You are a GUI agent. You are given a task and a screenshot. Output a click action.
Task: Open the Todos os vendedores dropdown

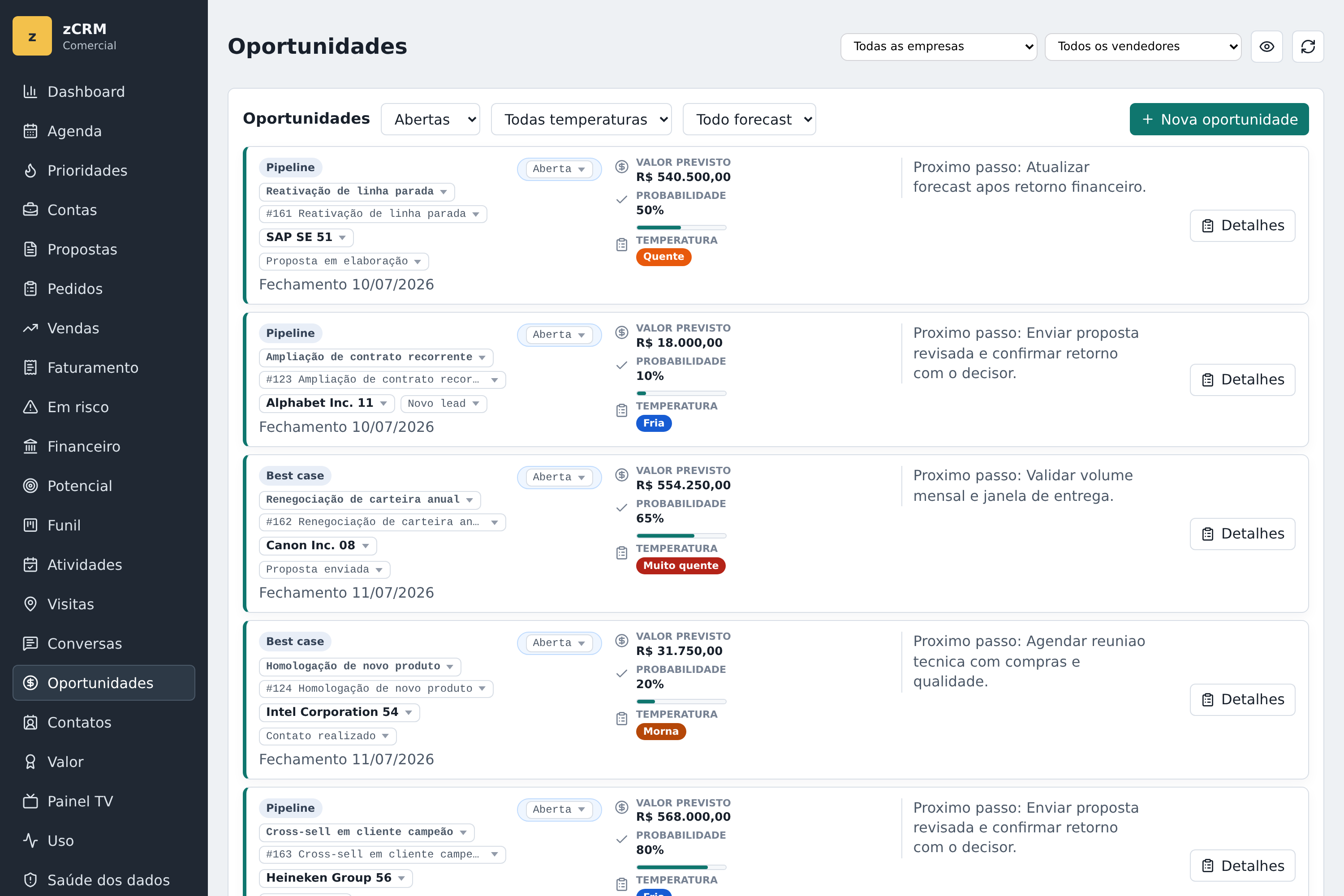coord(1143,46)
